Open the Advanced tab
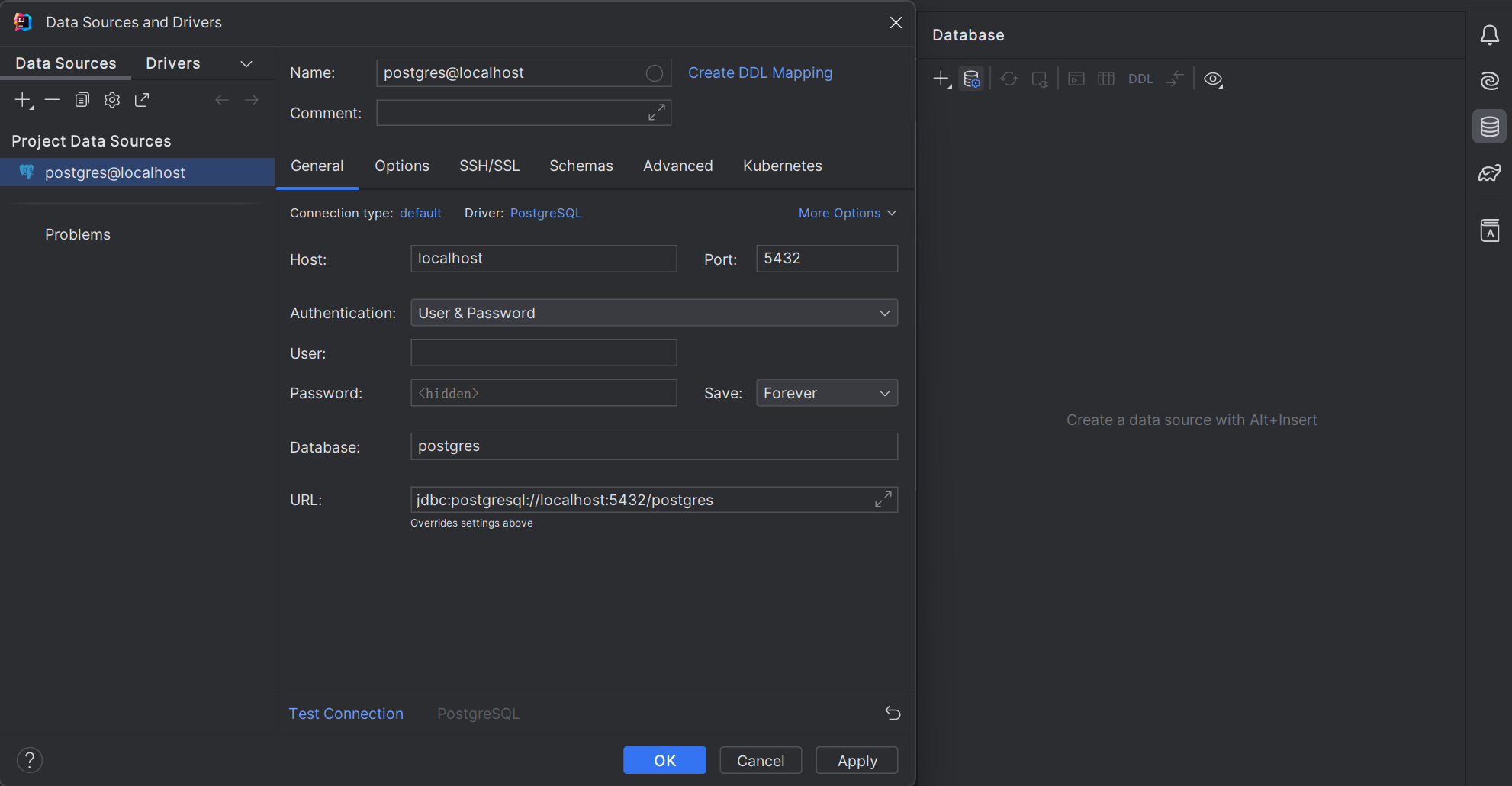 [678, 166]
